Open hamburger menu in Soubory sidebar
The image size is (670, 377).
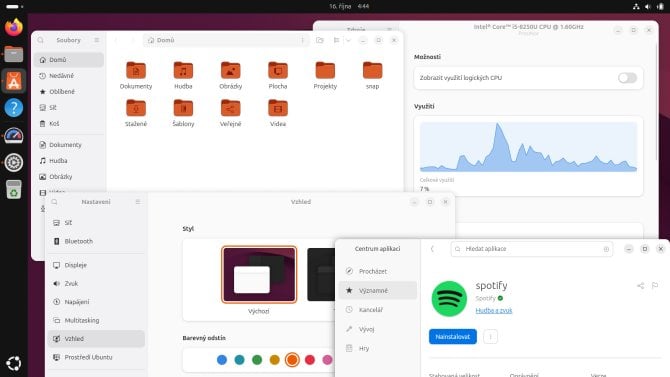(97, 40)
